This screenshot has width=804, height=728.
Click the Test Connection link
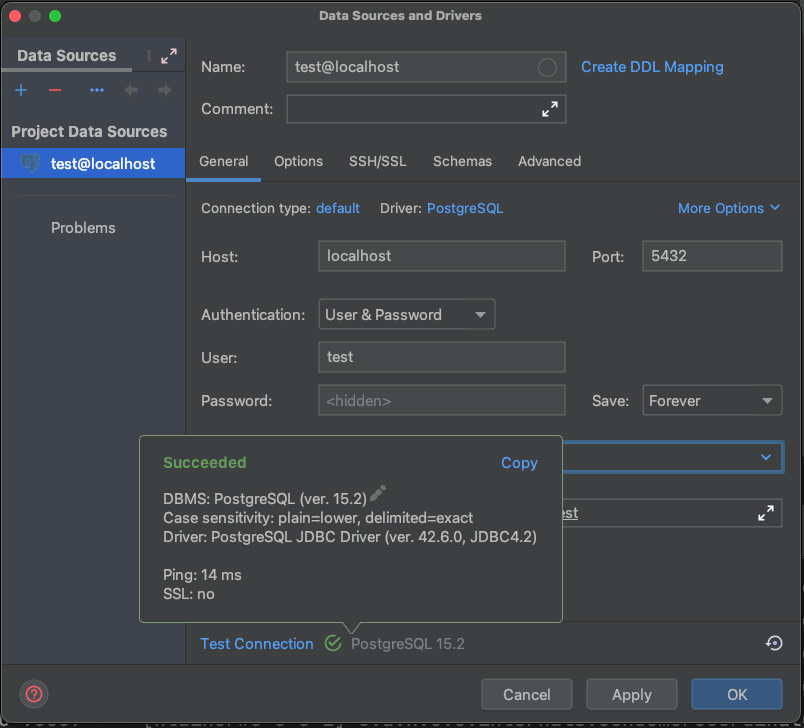pyautogui.click(x=257, y=644)
